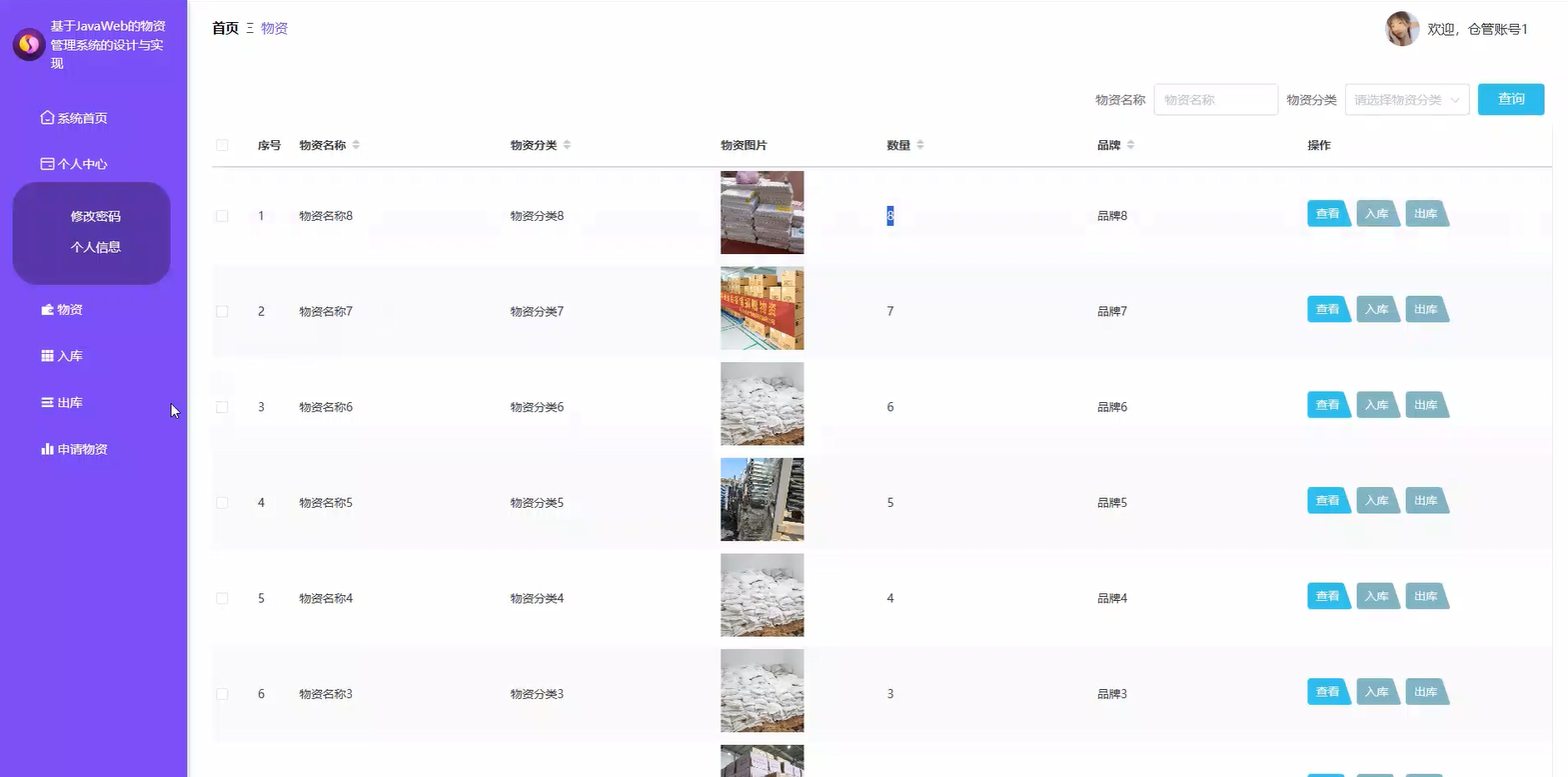Click 出库 for 物资名称4
The height and width of the screenshot is (777, 1568).
[x=1426, y=597]
